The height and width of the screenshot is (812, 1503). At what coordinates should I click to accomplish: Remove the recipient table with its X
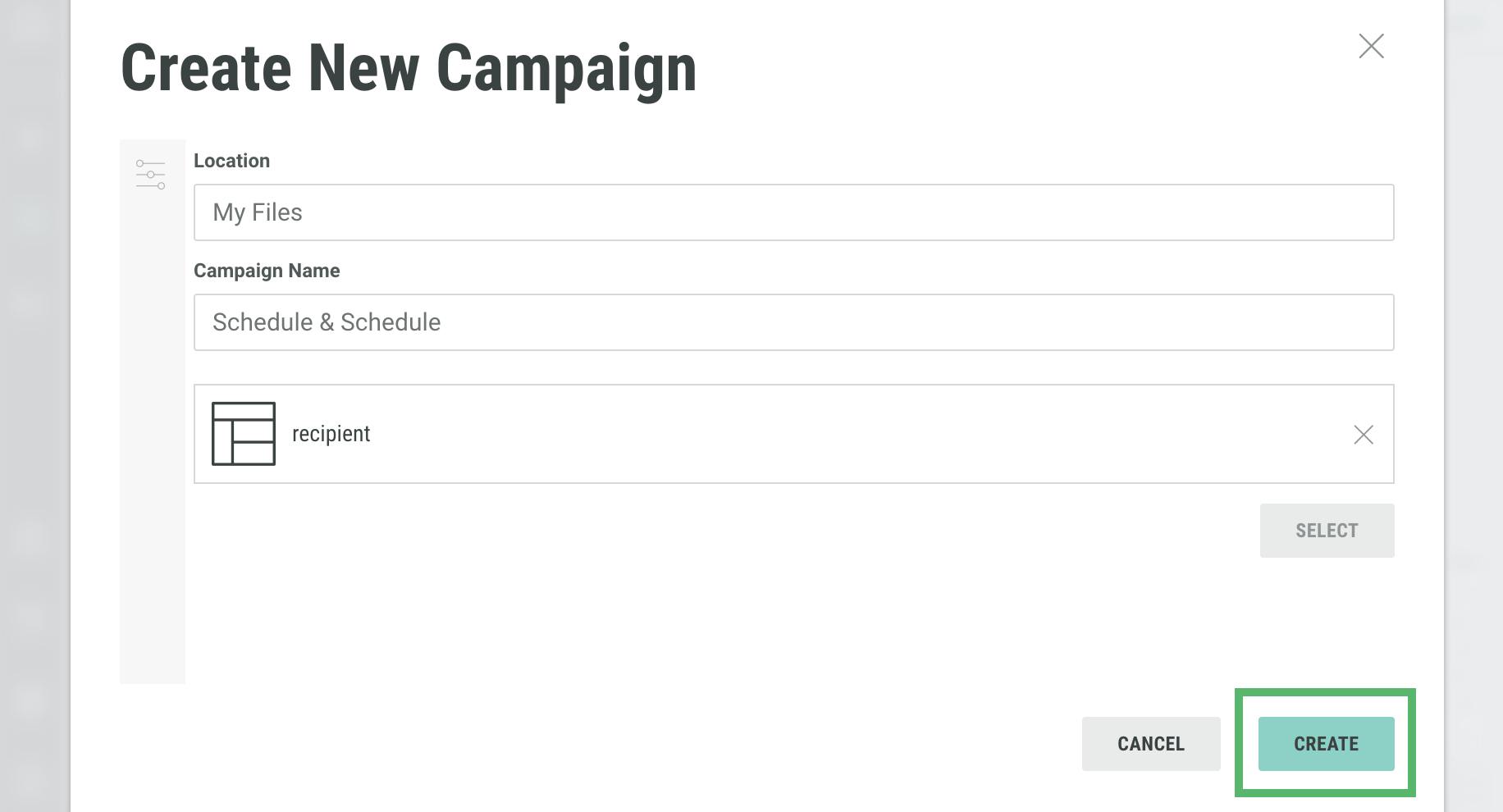click(x=1364, y=435)
